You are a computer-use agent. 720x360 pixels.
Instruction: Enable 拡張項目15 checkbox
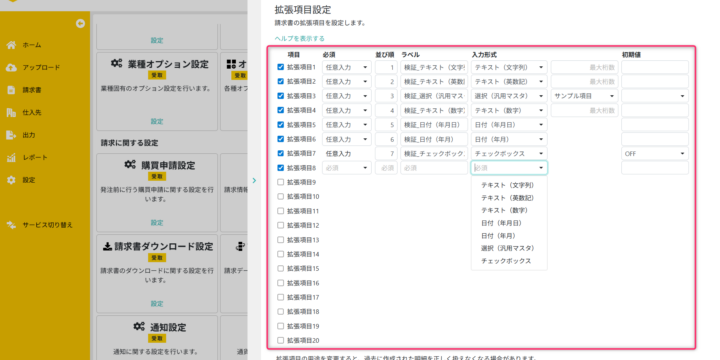281,268
